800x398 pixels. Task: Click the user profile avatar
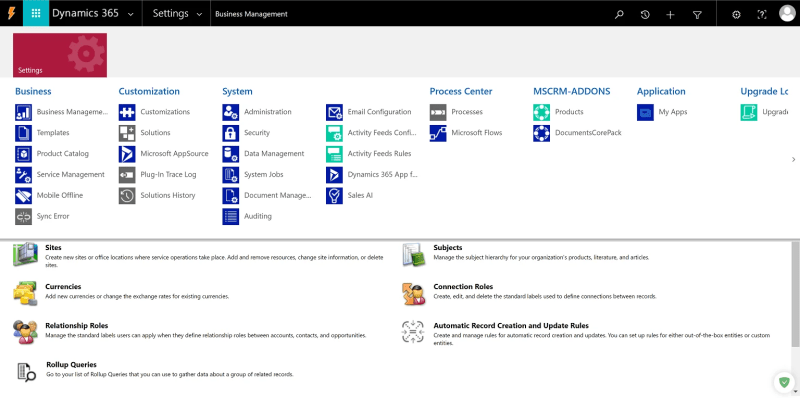[787, 13]
